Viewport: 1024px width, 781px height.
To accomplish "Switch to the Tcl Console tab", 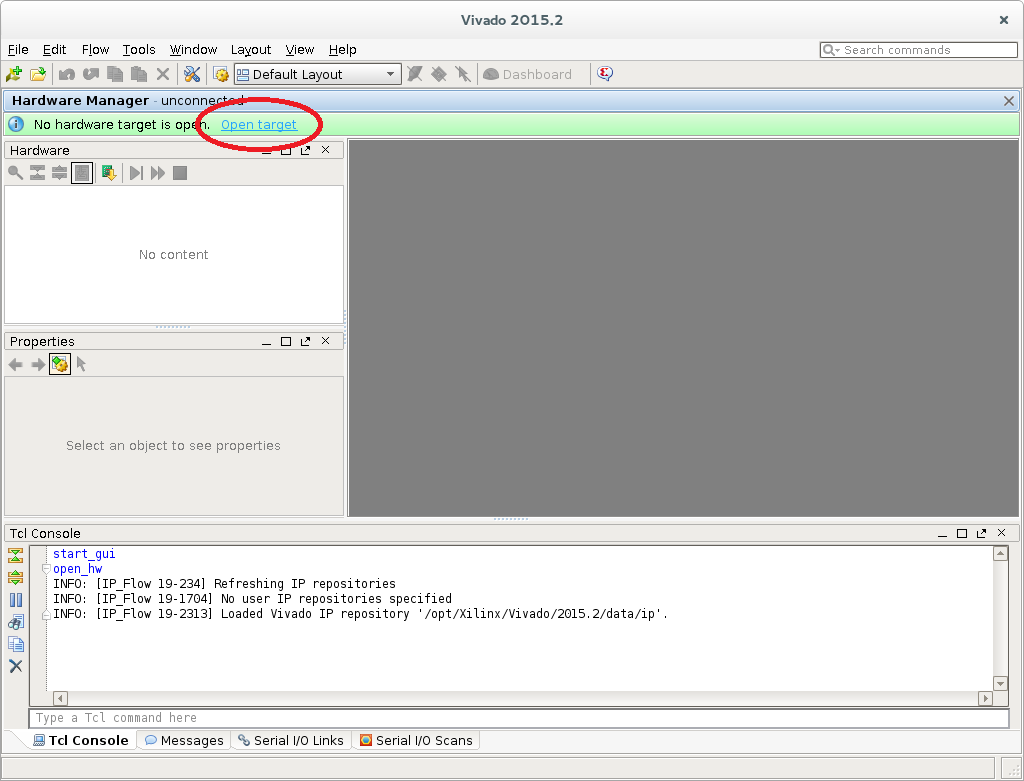I will click(81, 741).
